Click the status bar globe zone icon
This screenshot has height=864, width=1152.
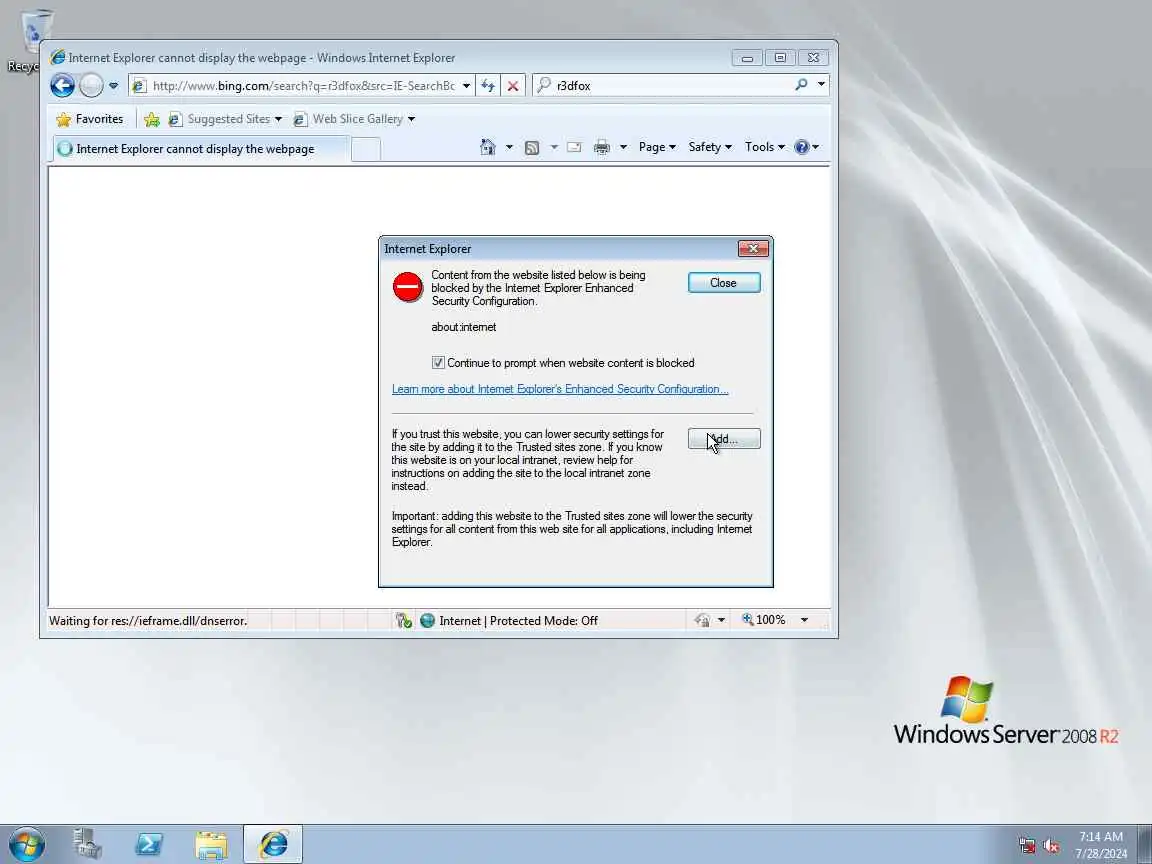click(428, 621)
